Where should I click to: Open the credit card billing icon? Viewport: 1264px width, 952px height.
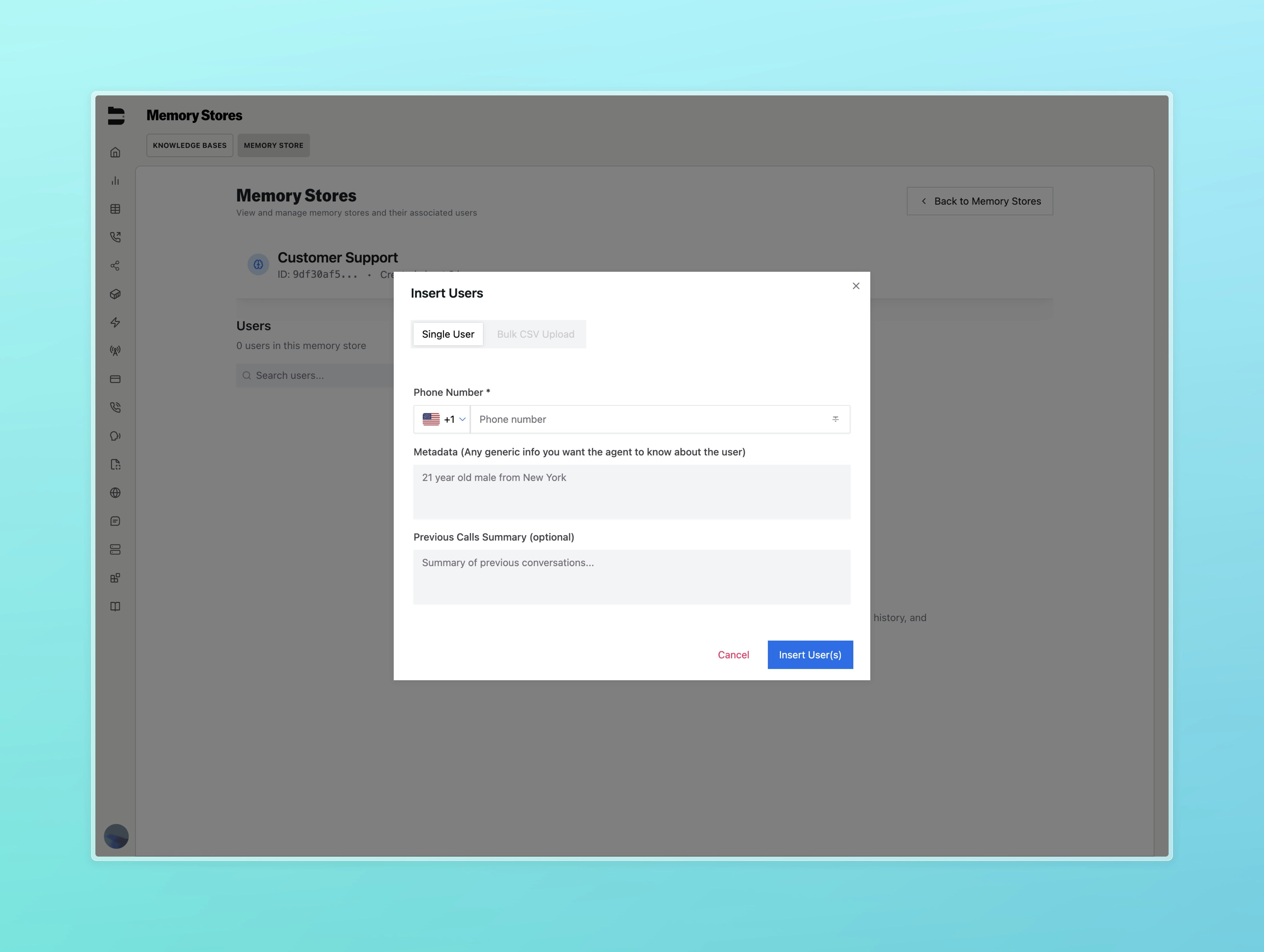click(x=116, y=379)
